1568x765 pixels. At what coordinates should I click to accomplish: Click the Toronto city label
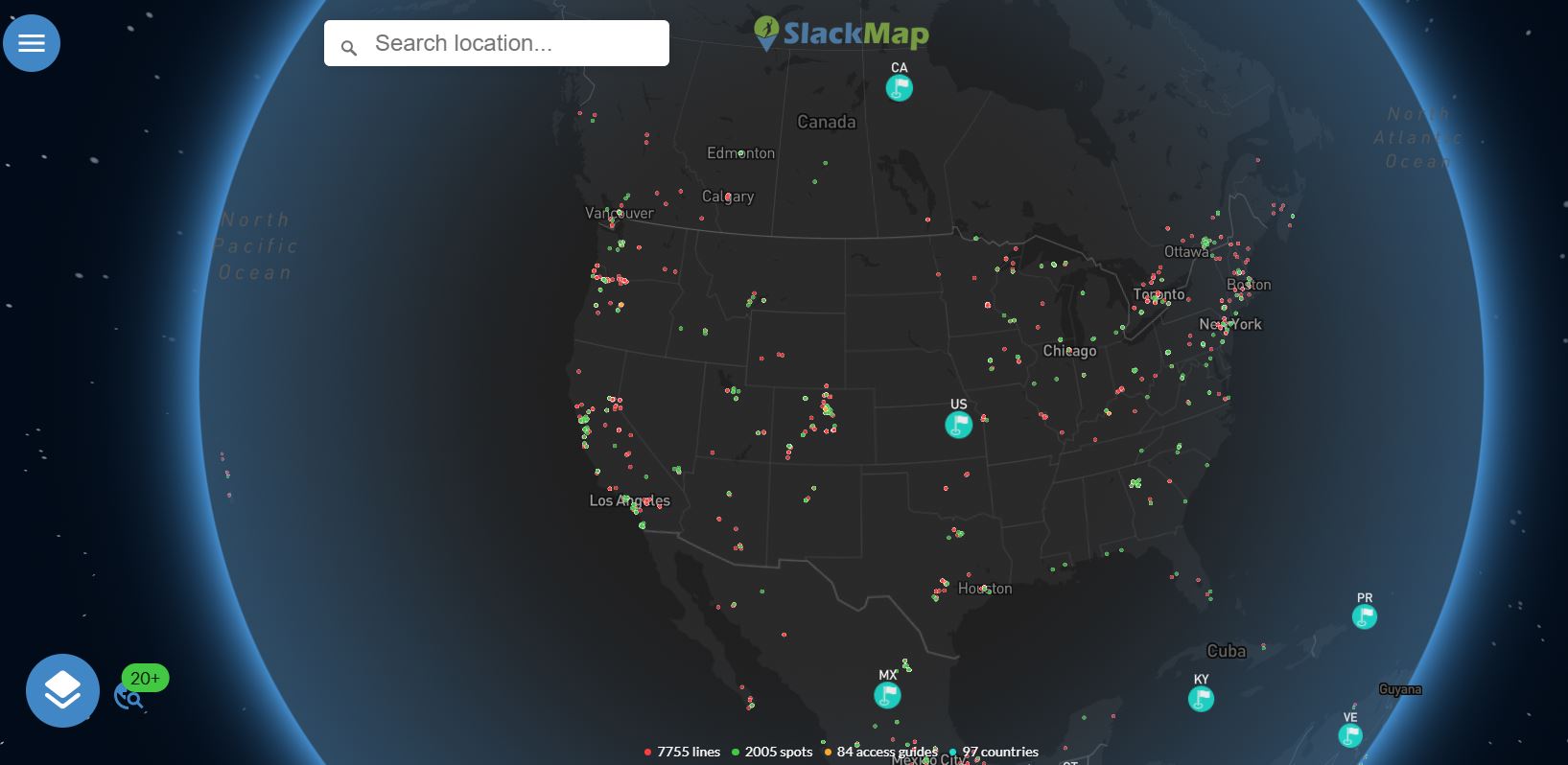point(1158,294)
